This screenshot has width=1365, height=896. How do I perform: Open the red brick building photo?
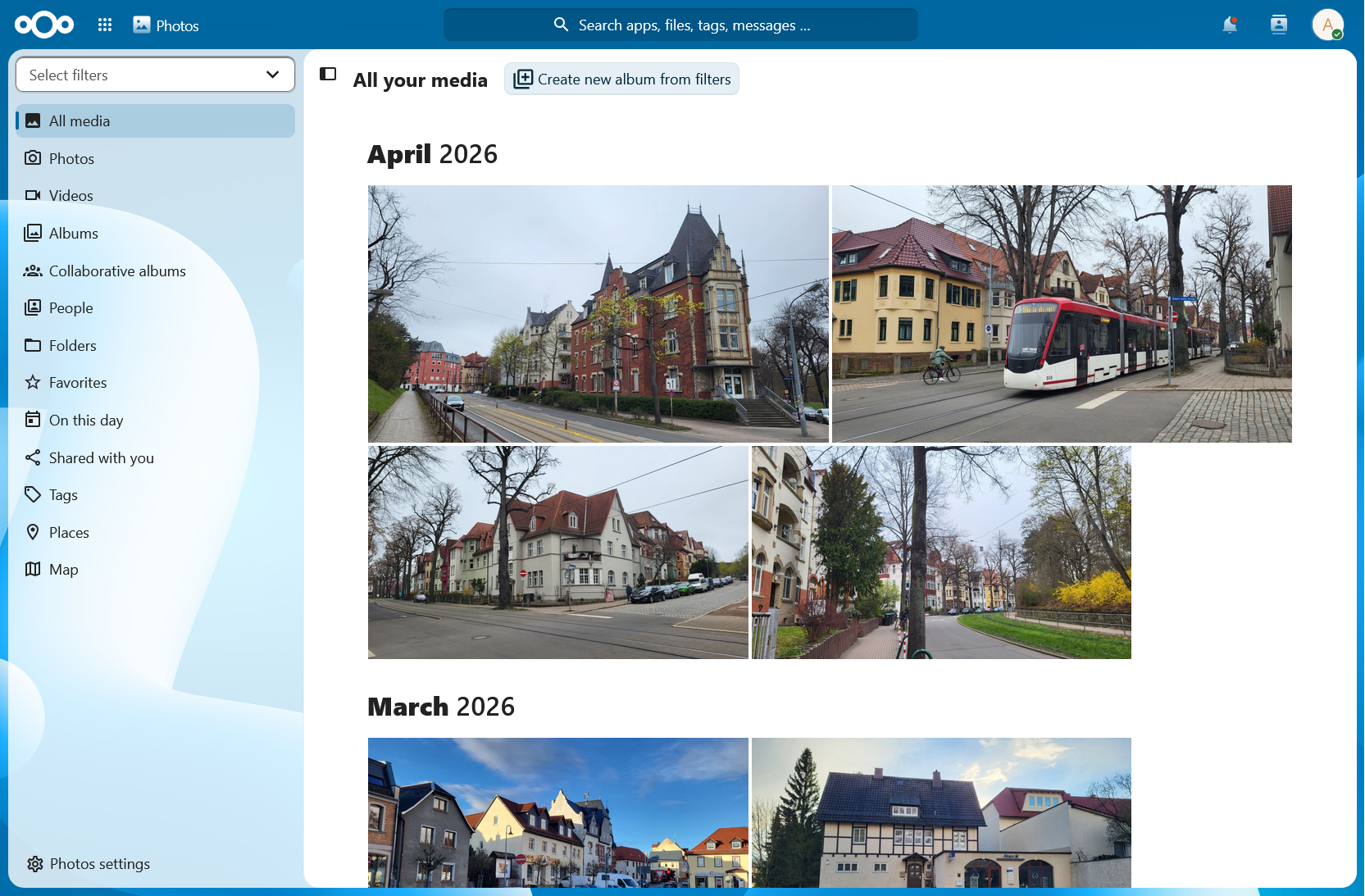tap(598, 314)
